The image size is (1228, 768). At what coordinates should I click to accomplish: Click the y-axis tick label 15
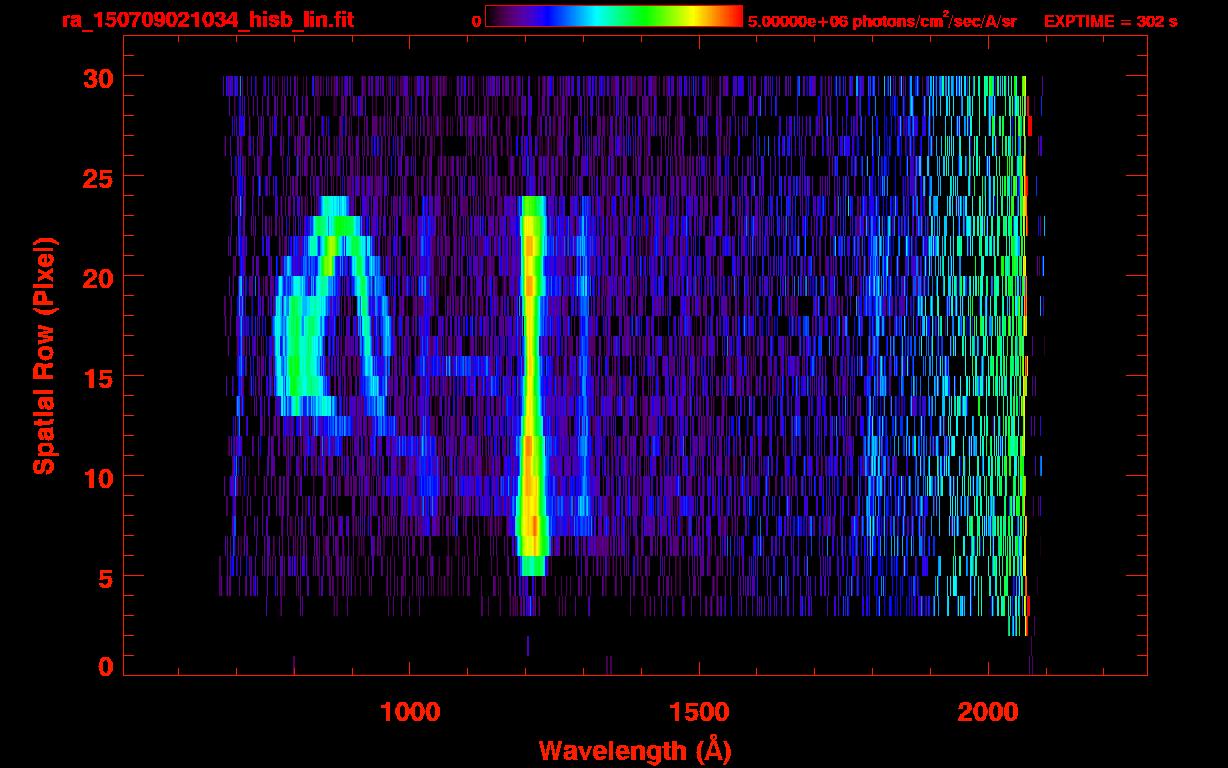[98, 377]
